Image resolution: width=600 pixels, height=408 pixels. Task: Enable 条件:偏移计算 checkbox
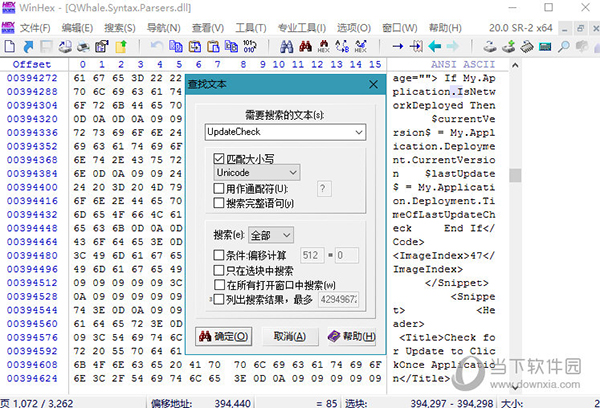point(218,255)
